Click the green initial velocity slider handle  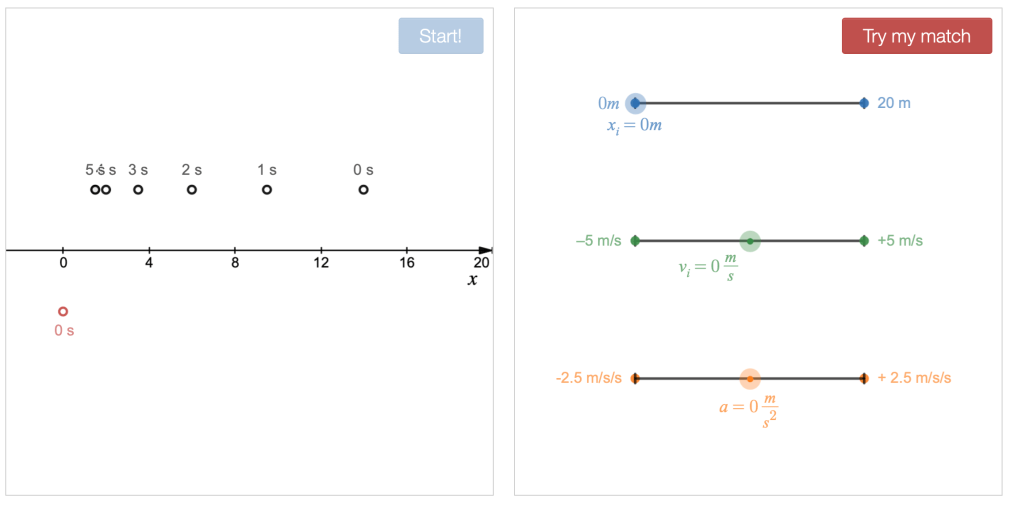(750, 241)
